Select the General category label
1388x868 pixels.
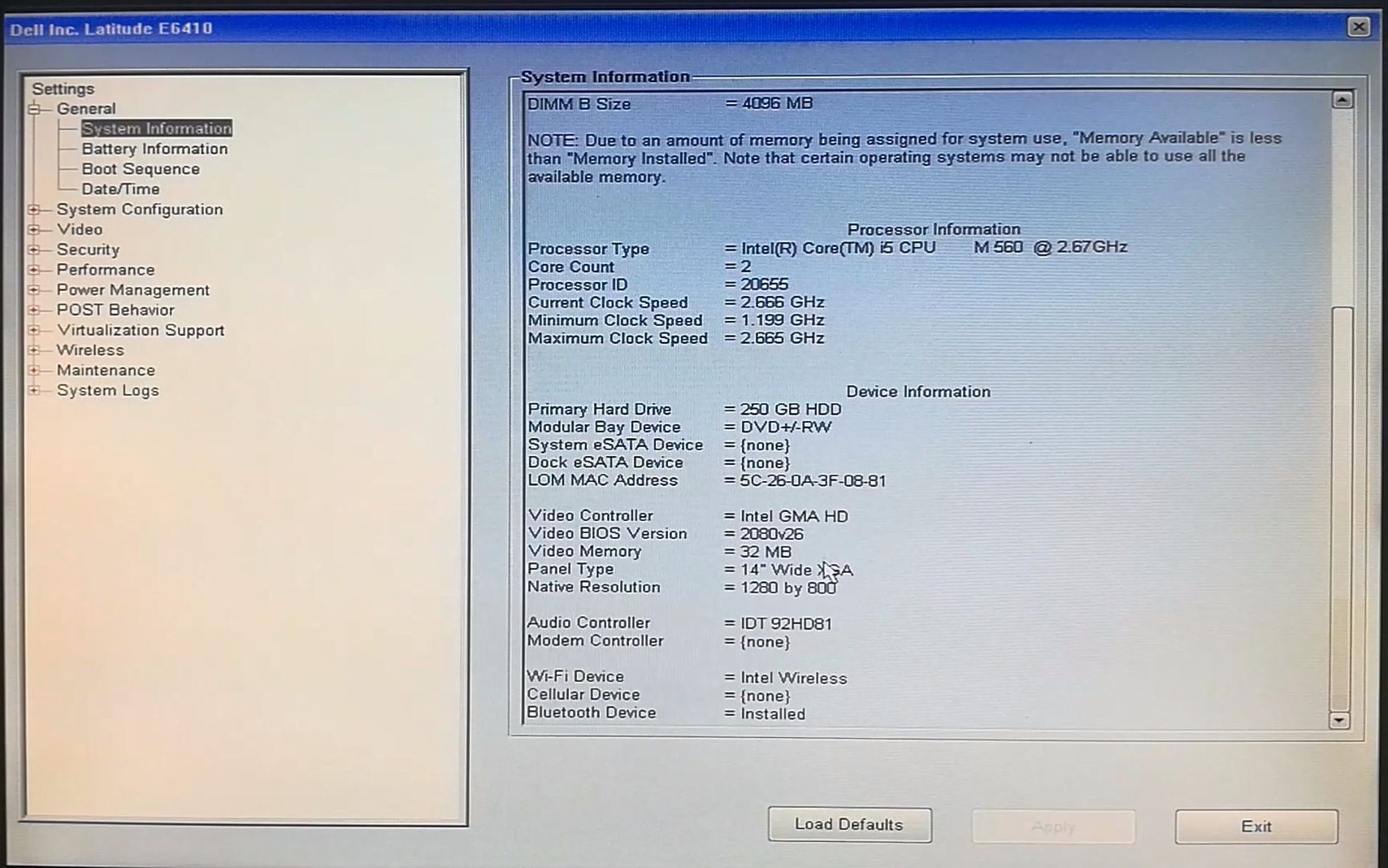86,109
